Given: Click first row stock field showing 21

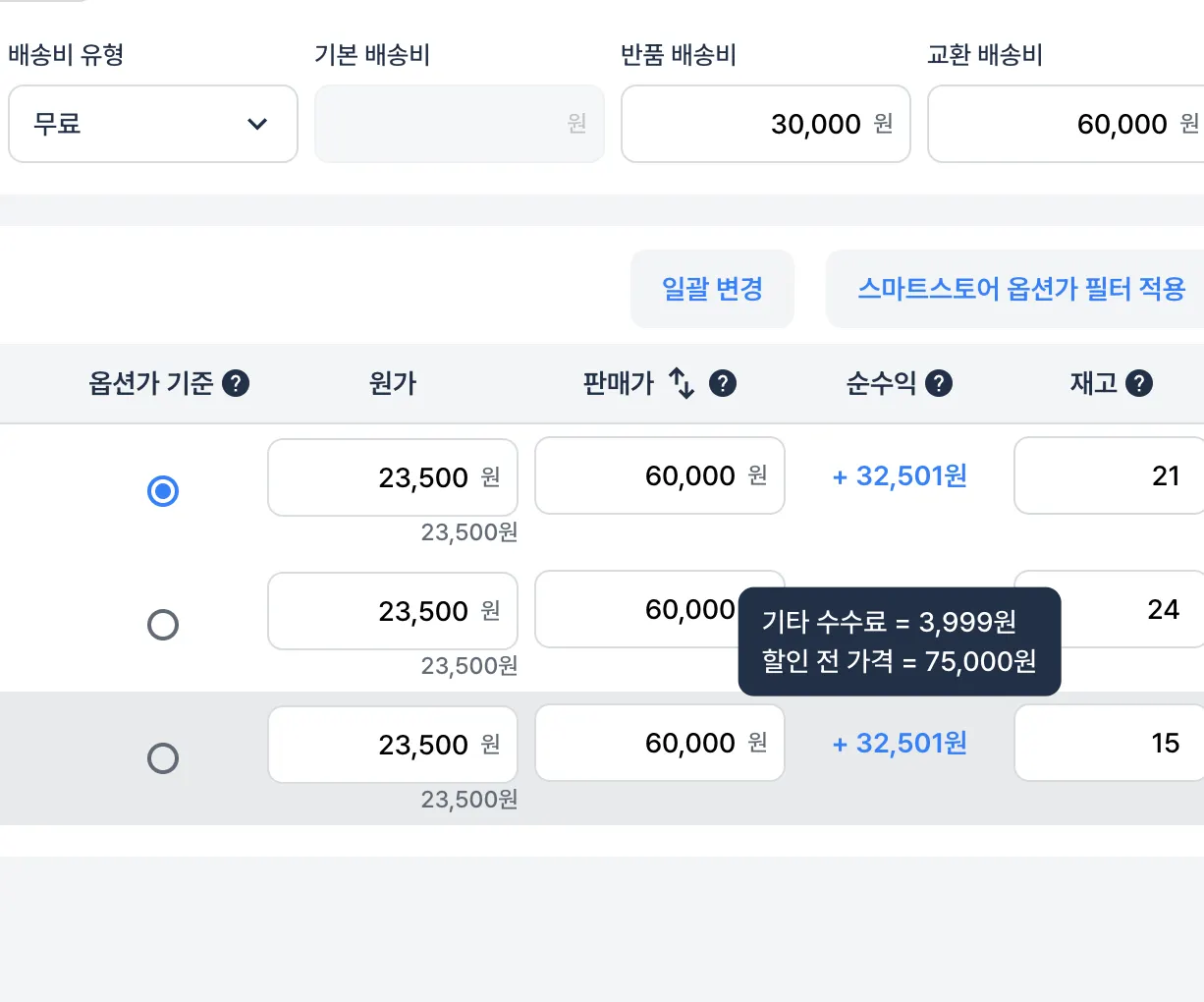Looking at the screenshot, I should point(1110,475).
